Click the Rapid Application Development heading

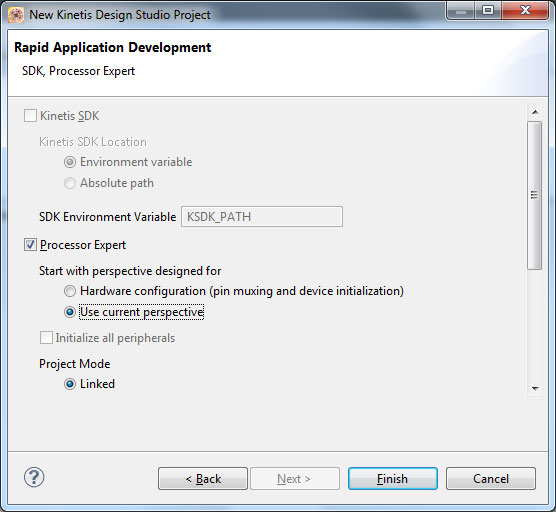[x=112, y=48]
